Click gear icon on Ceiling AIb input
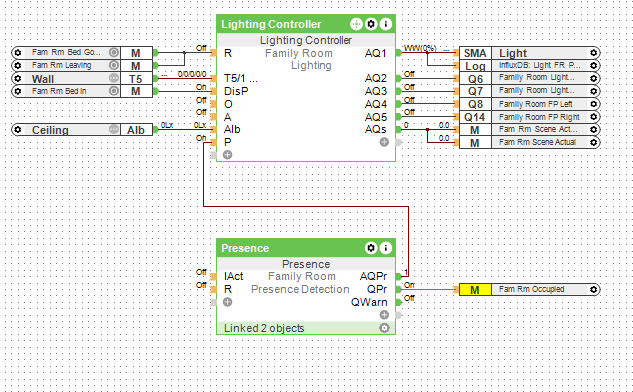 17,130
